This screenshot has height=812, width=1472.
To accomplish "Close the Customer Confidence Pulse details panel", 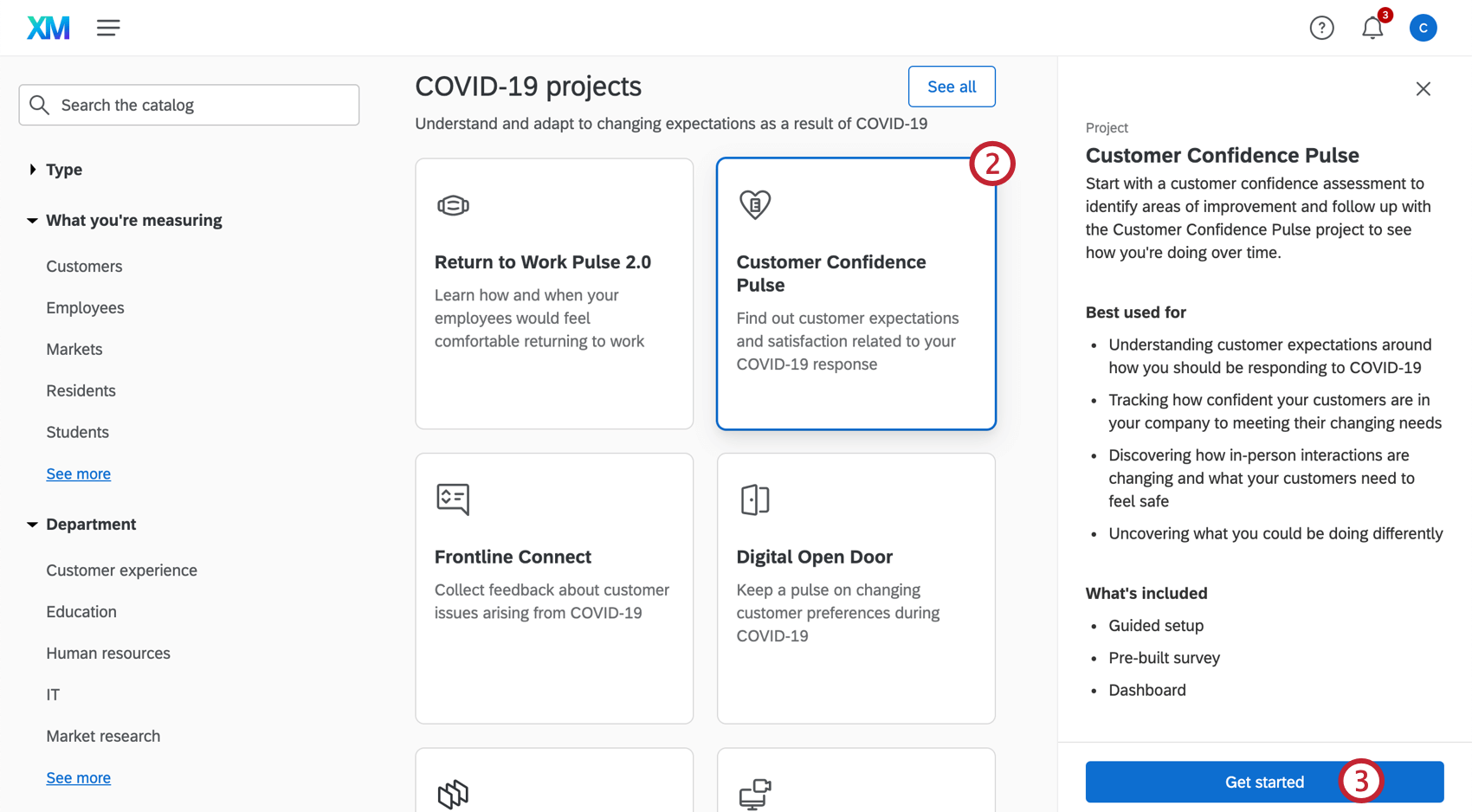I will click(x=1423, y=88).
